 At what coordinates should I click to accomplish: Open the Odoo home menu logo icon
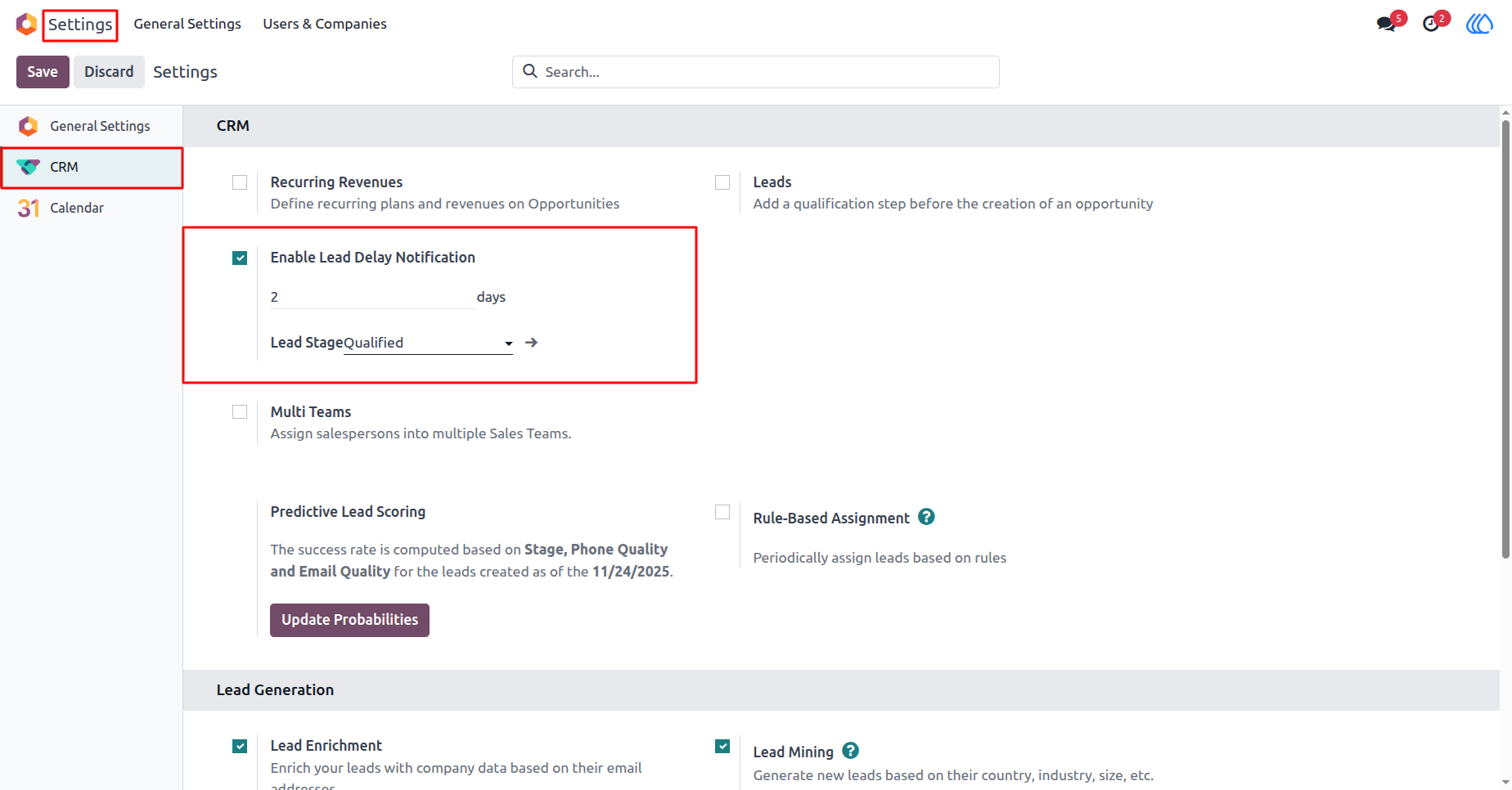26,24
